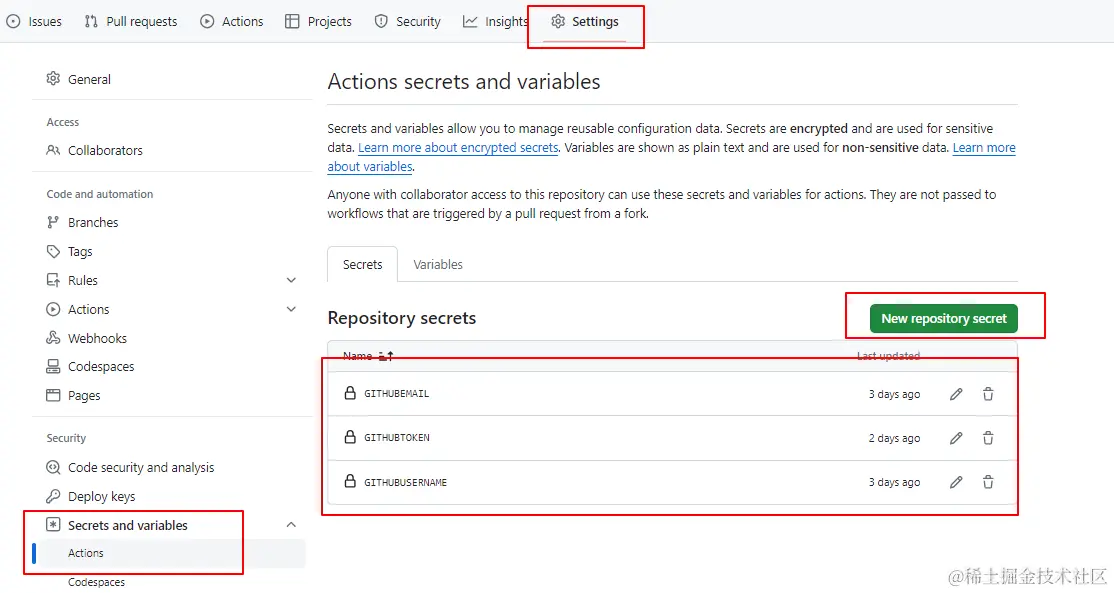Open the Security tab
Screen dimensions: 1114x593
(x=408, y=21)
